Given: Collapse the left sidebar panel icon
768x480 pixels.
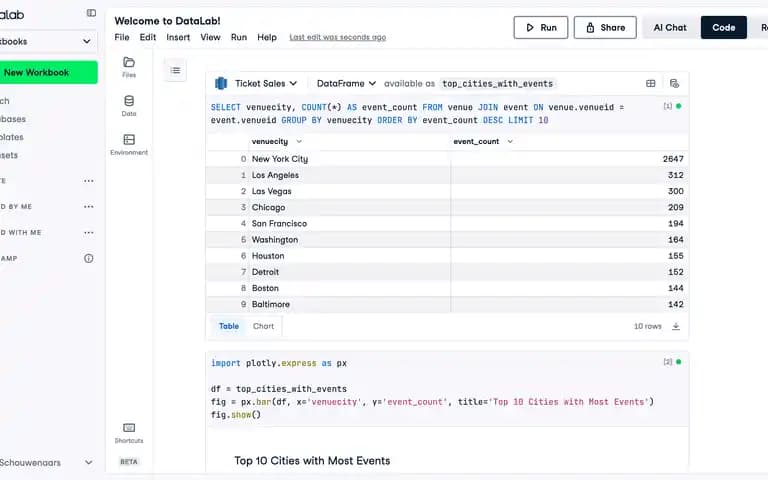Looking at the screenshot, I should pyautogui.click(x=91, y=13).
